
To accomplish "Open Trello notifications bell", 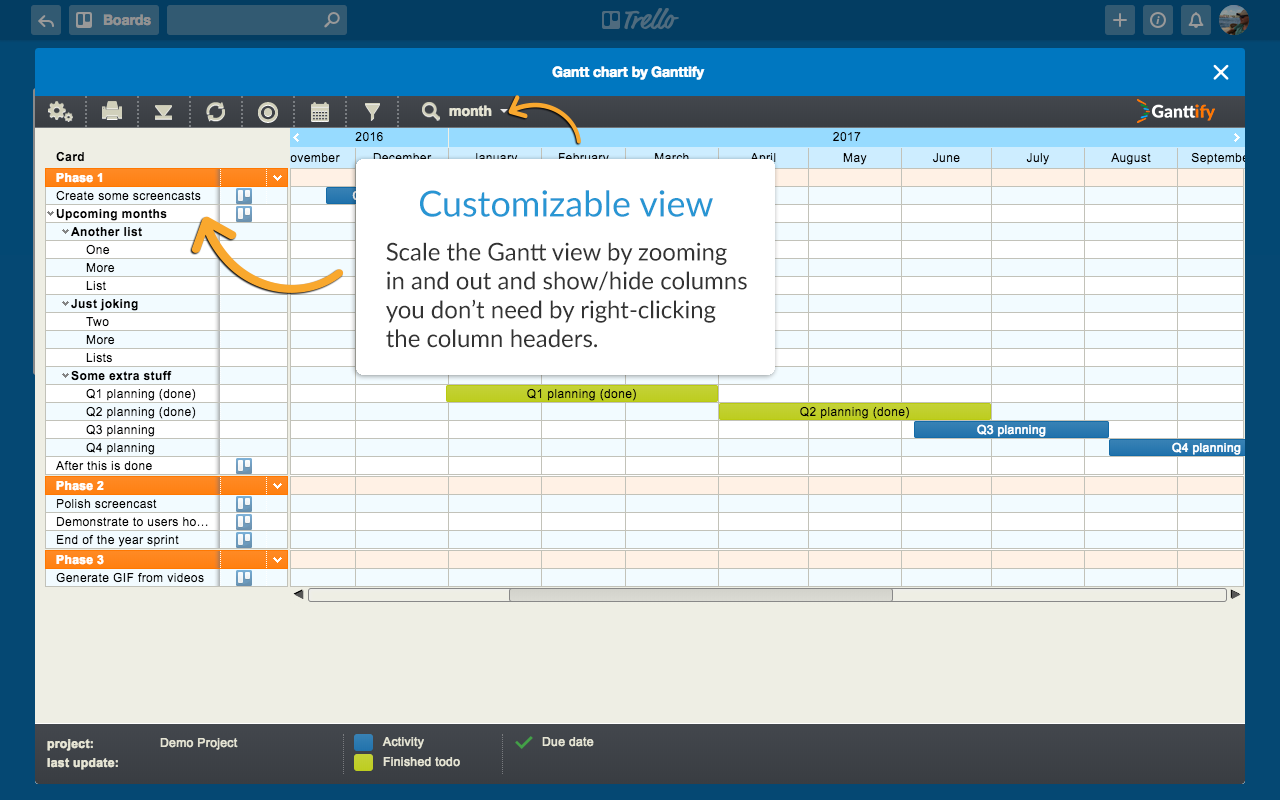I will coord(1196,20).
